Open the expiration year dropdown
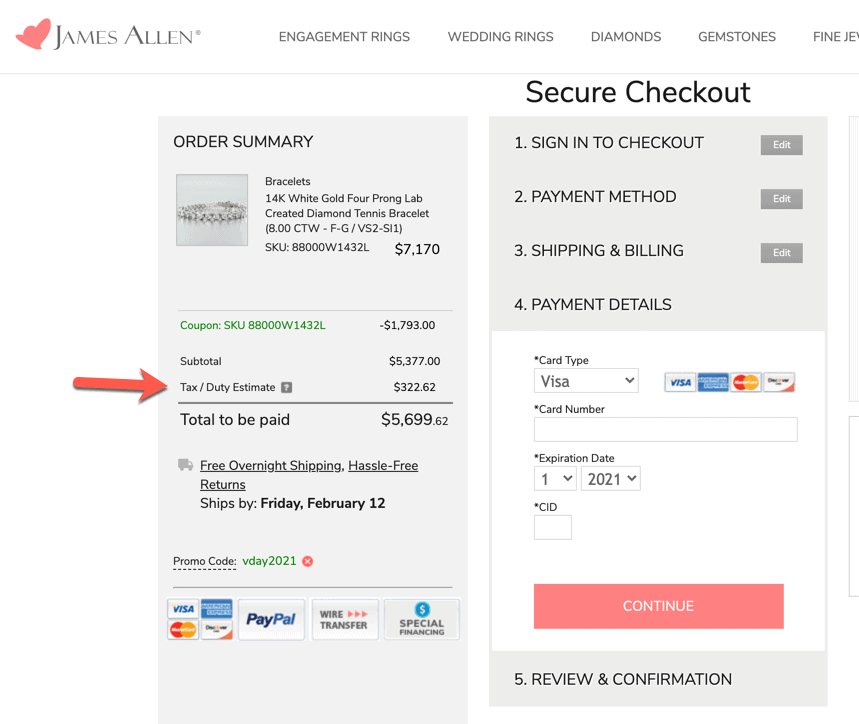Image resolution: width=859 pixels, height=724 pixels. (x=610, y=479)
